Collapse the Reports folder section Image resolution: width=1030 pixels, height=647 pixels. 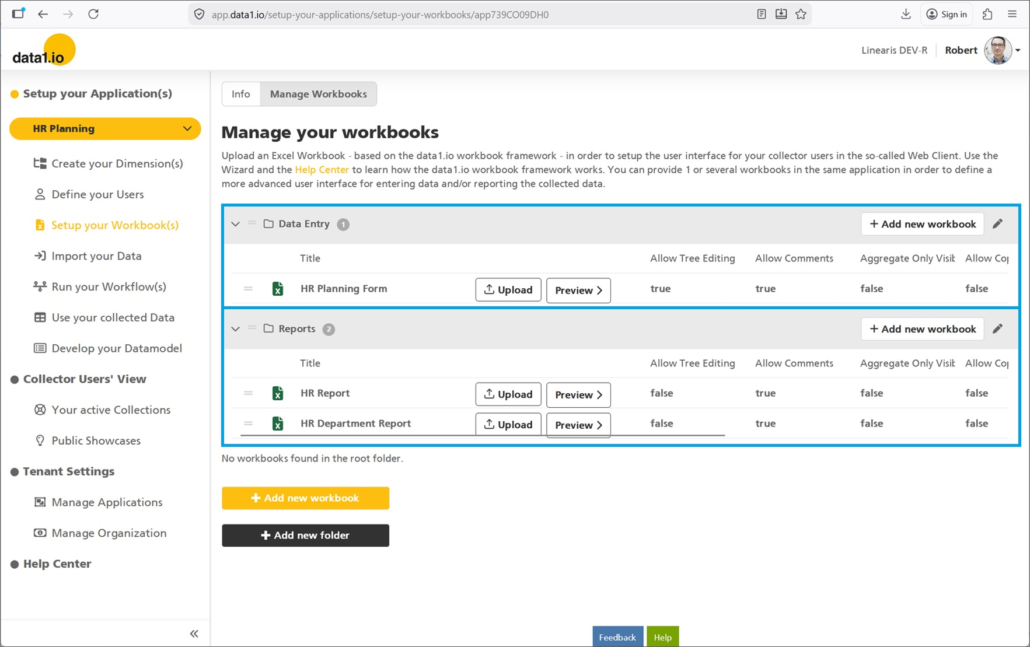point(236,329)
